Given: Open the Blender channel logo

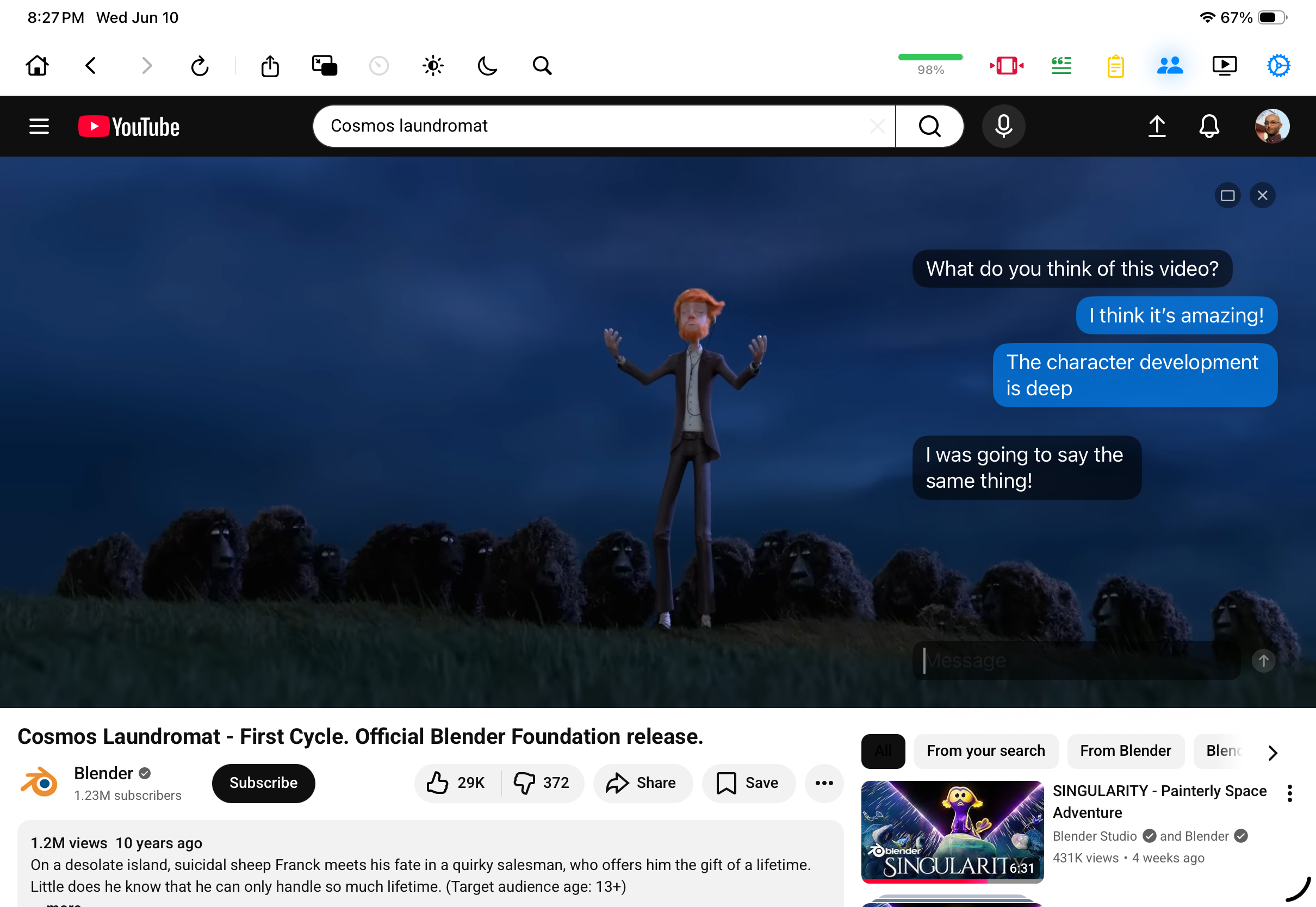Looking at the screenshot, I should [x=39, y=783].
